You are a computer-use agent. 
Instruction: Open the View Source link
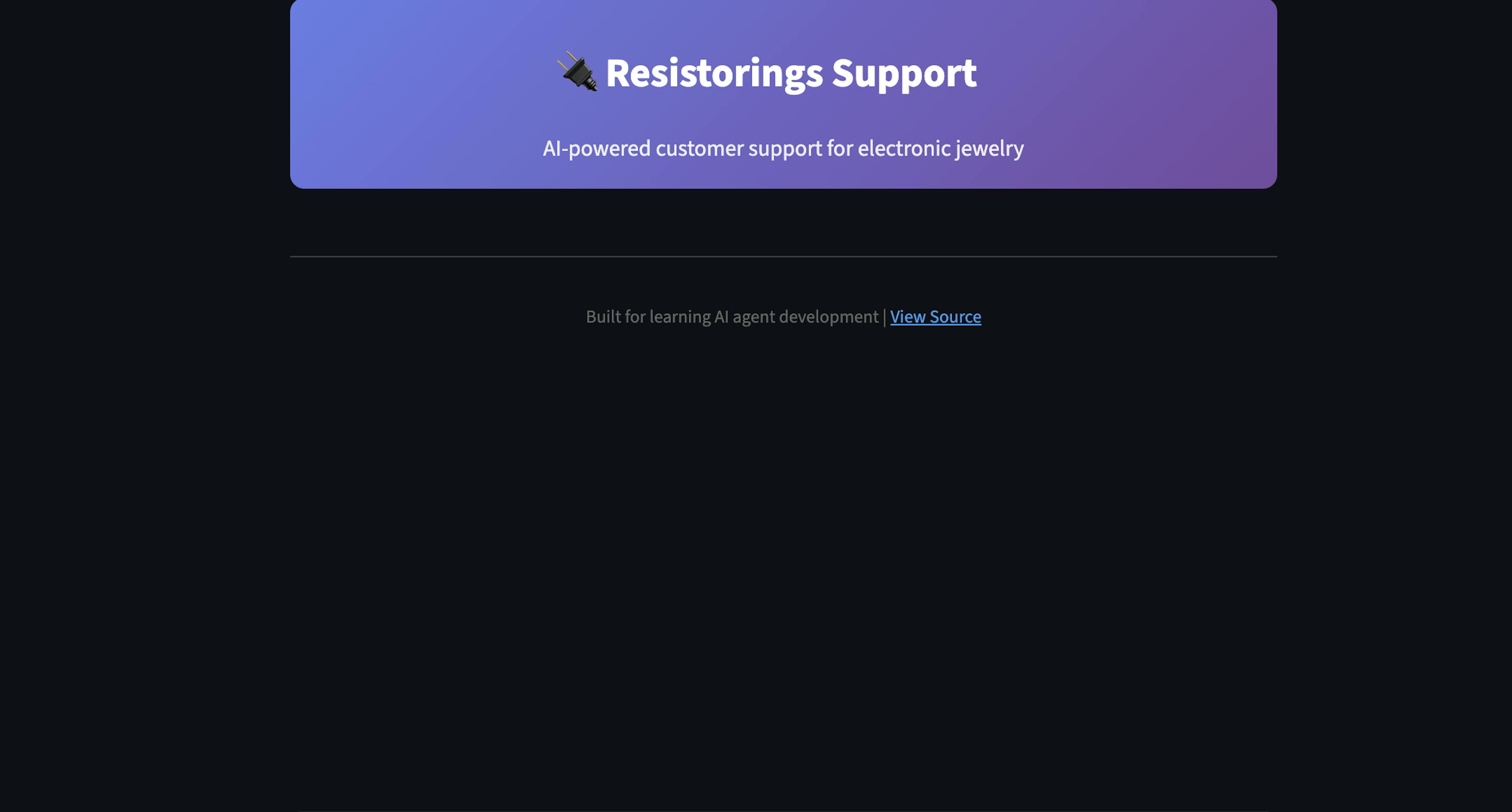click(935, 317)
